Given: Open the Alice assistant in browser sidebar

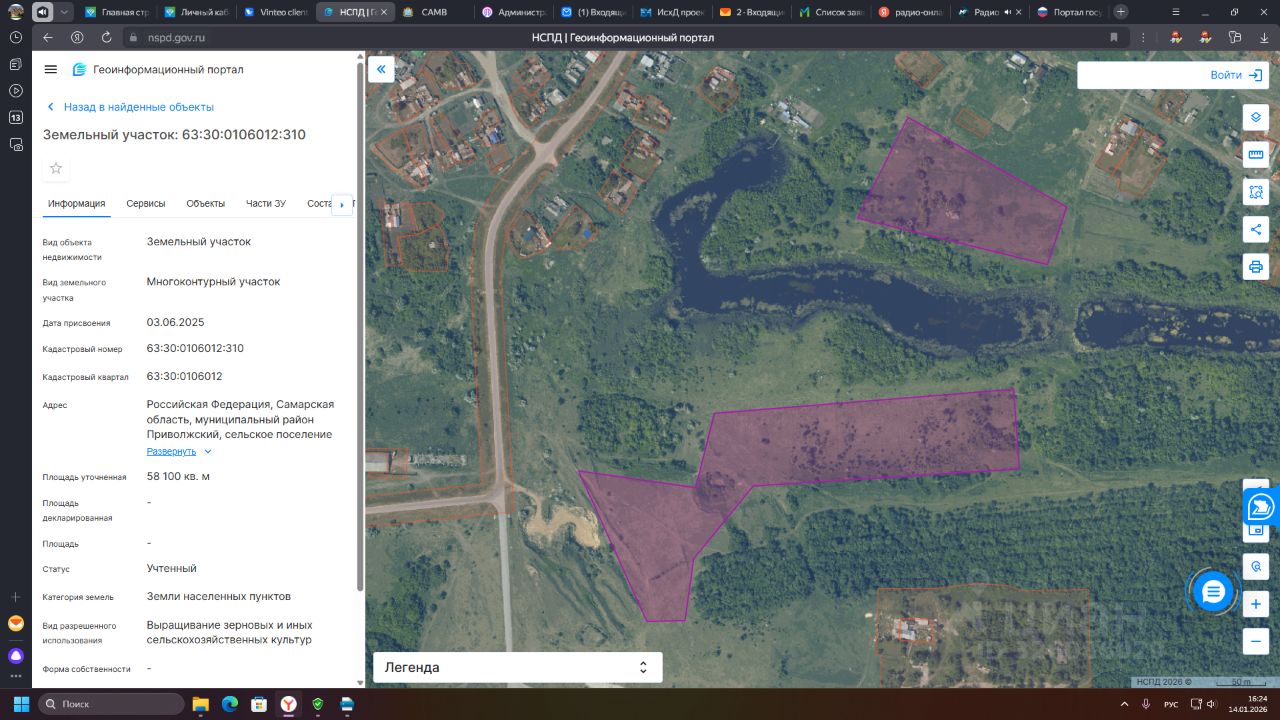Looking at the screenshot, I should coord(16,656).
